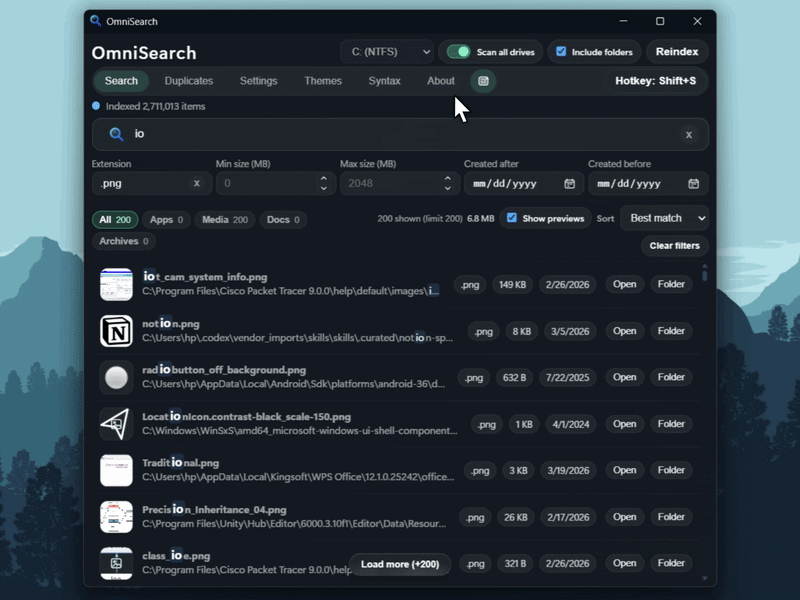Open Precision_Inheritance_04.png with its Open button

click(624, 517)
